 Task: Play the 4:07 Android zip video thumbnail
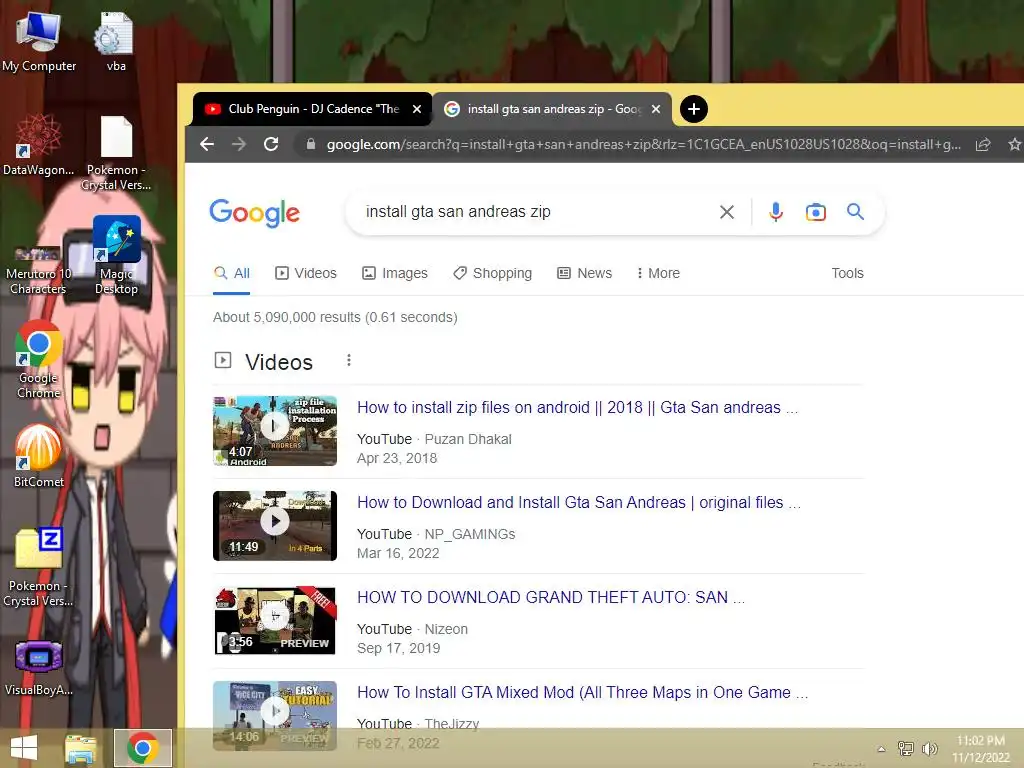[x=275, y=430]
